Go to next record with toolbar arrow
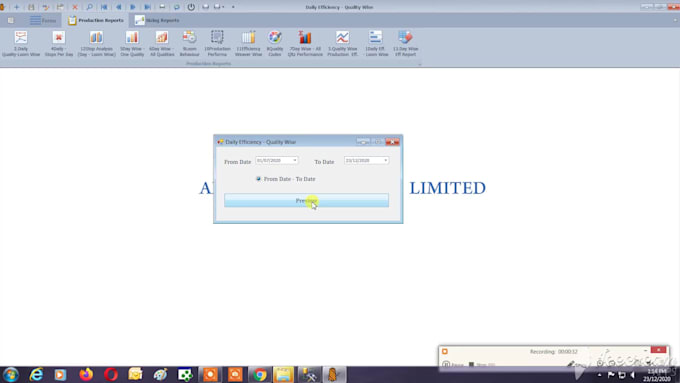This screenshot has width=680, height=383. tap(133, 7)
